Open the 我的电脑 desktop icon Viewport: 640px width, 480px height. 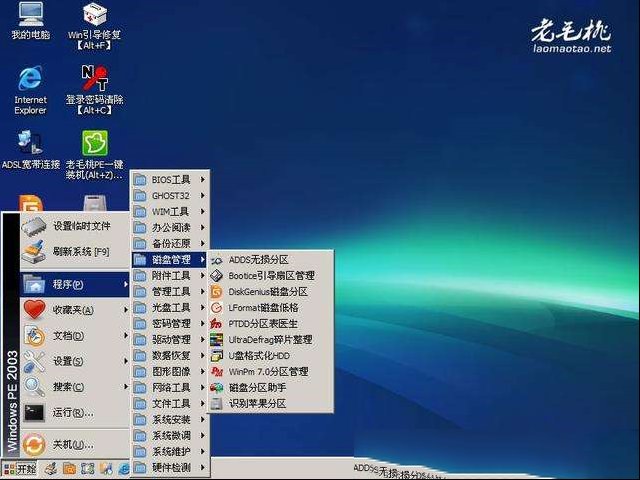click(x=31, y=20)
